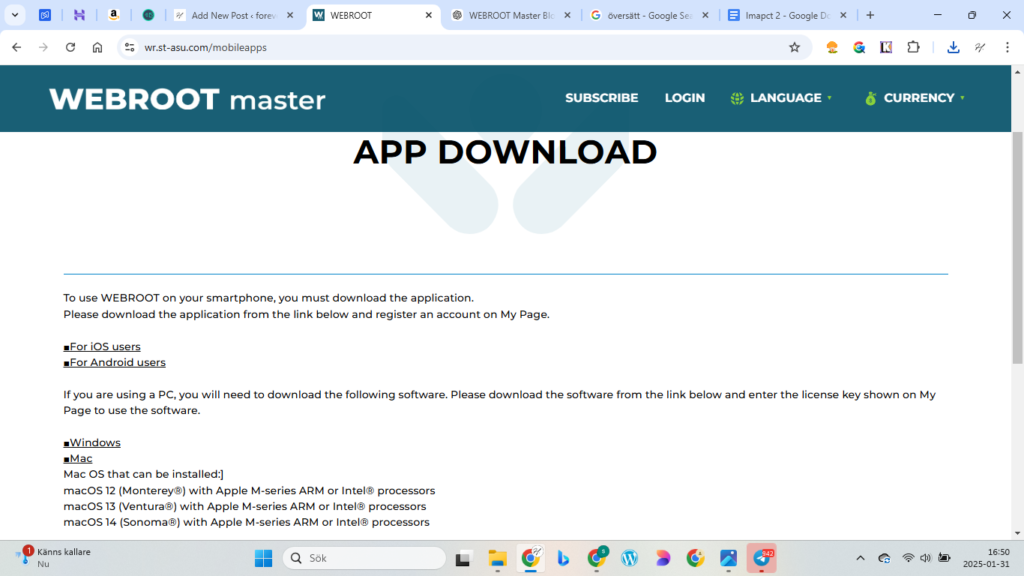Show hidden system tray icons
This screenshot has height=576, width=1024.
coord(860,558)
